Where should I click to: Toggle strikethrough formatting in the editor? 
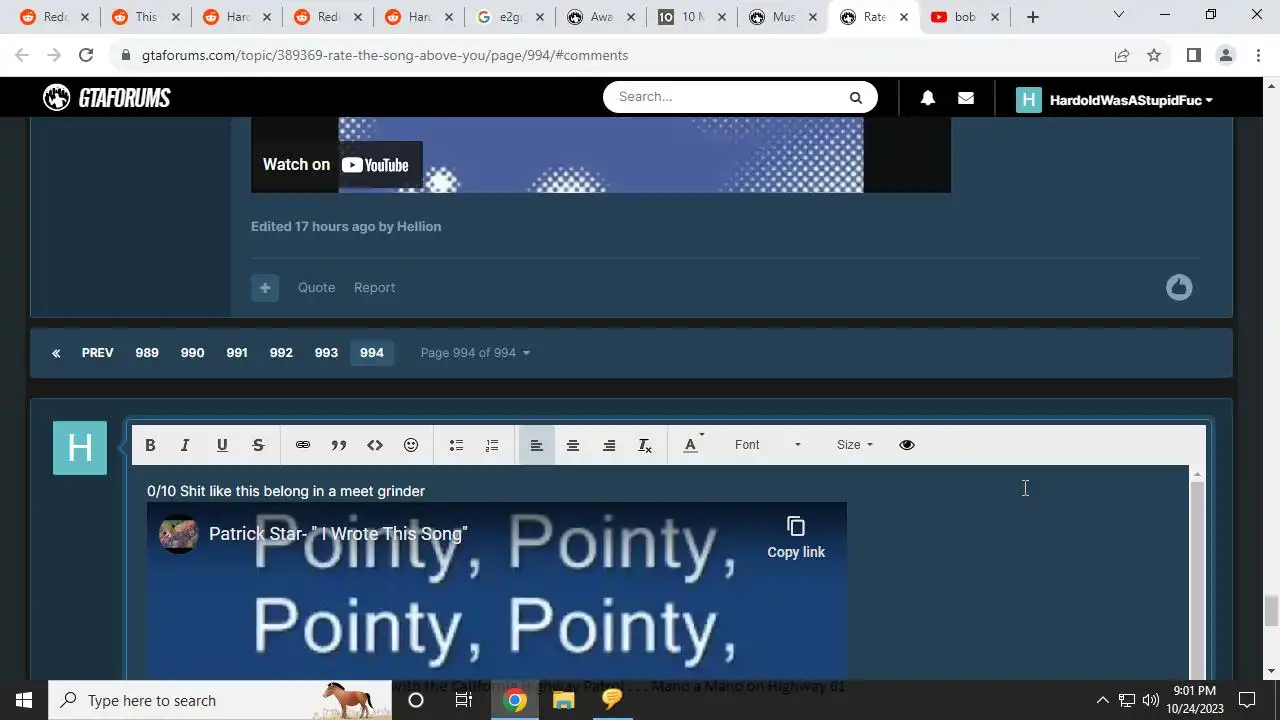click(258, 445)
